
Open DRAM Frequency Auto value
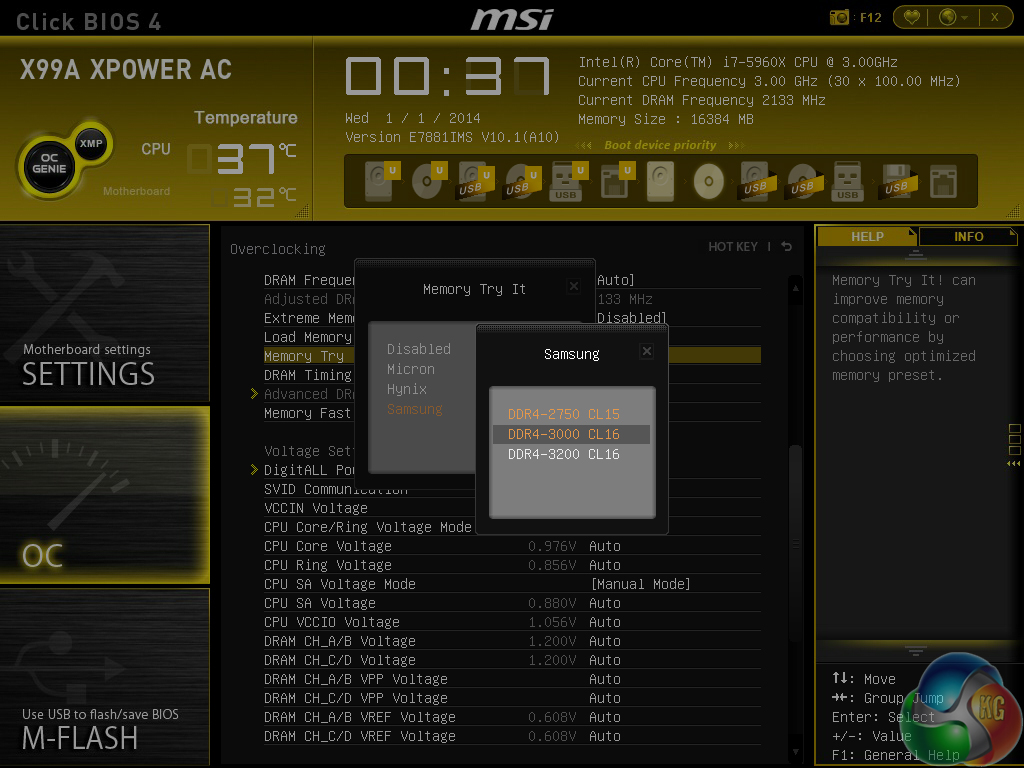point(615,280)
